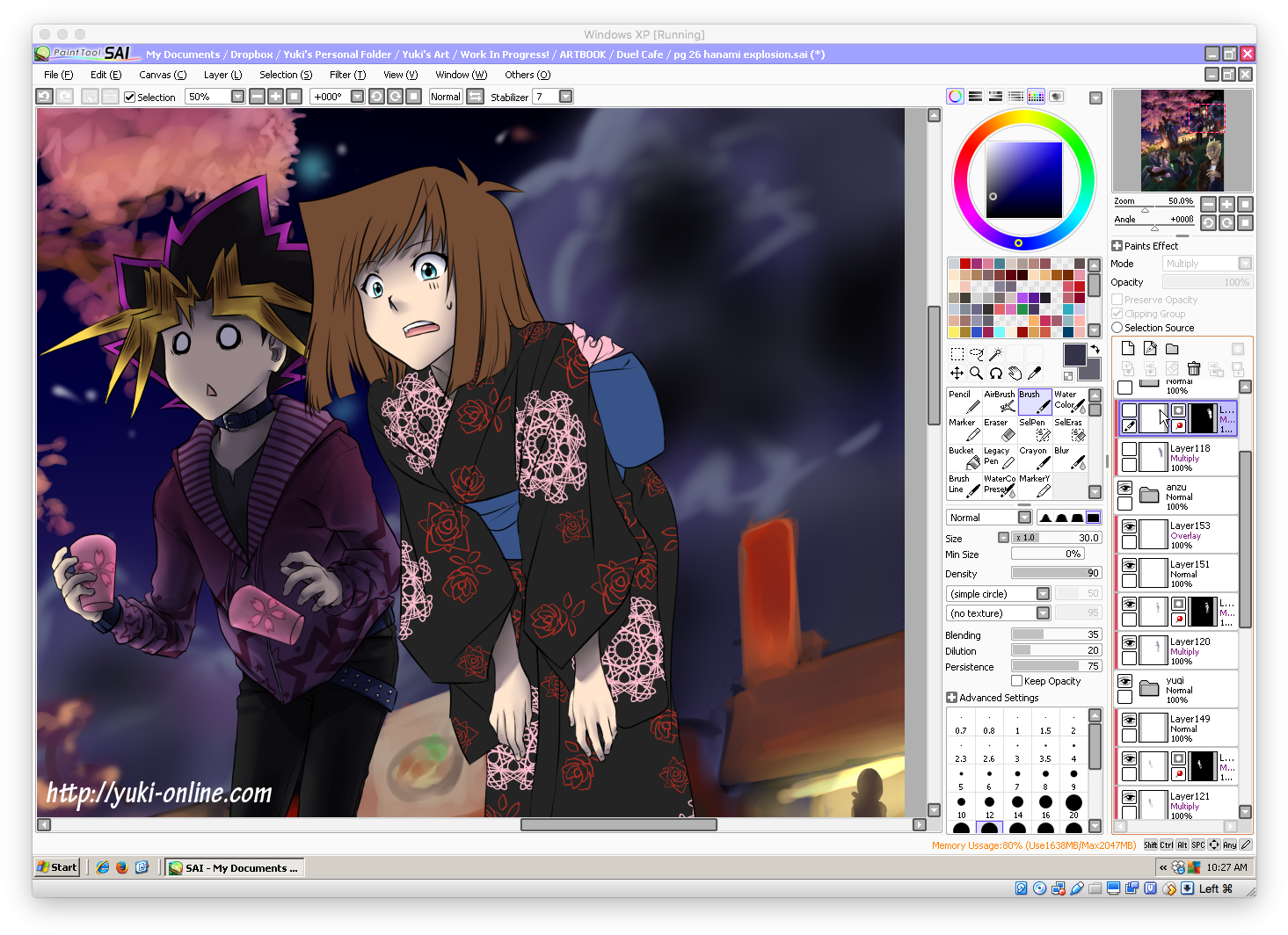Select the SelPen tool
Viewport: 1288px width, 935px height.
(1033, 431)
